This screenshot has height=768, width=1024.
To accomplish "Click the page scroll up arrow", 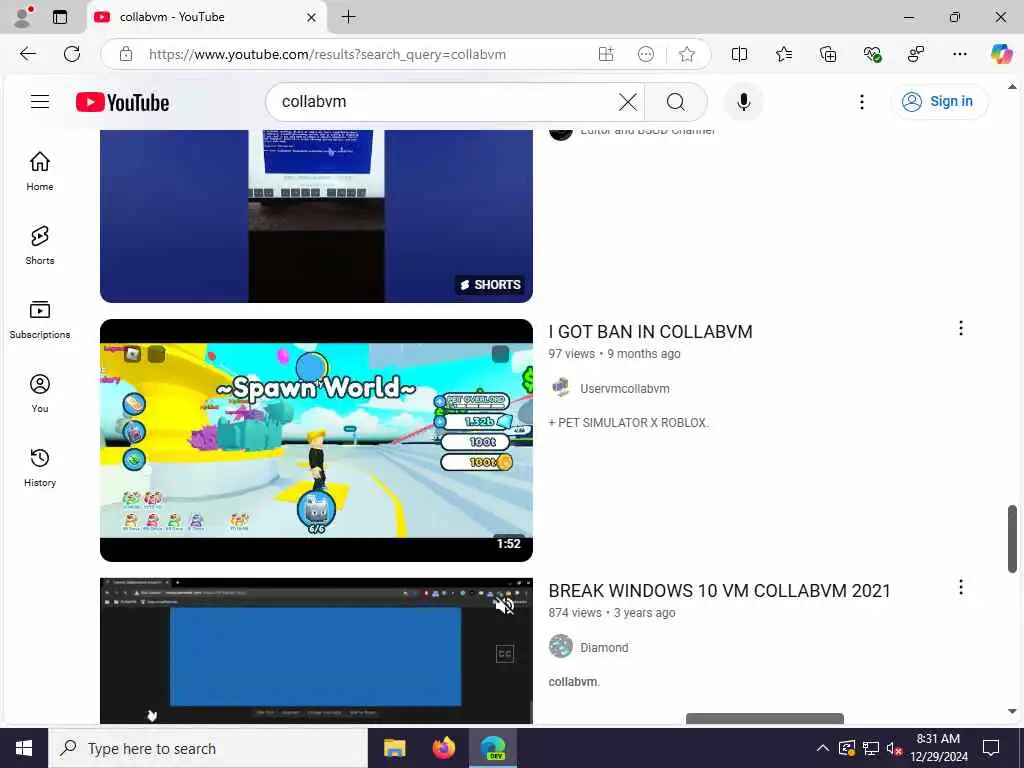I will tap(1012, 86).
